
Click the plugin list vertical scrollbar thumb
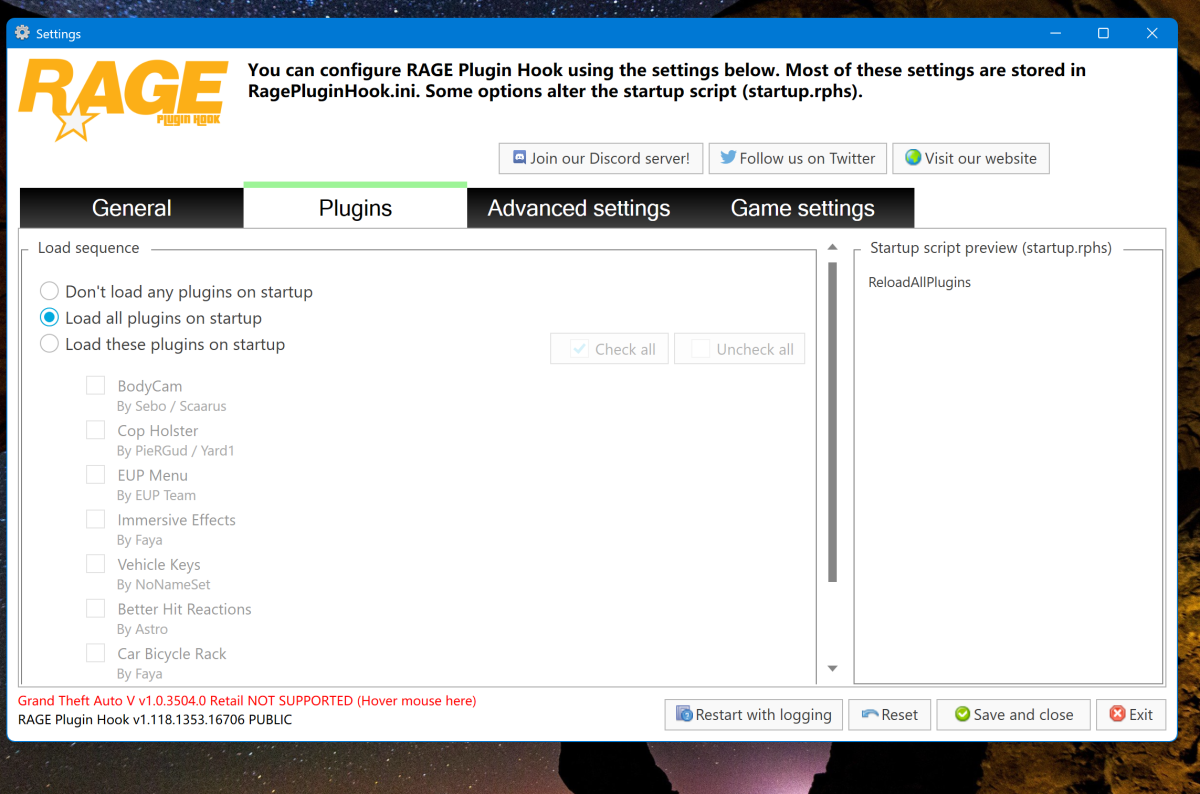tap(833, 422)
